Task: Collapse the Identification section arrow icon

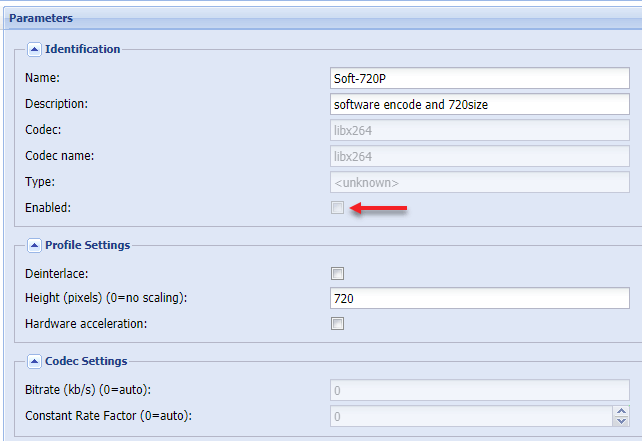Action: (x=34, y=49)
